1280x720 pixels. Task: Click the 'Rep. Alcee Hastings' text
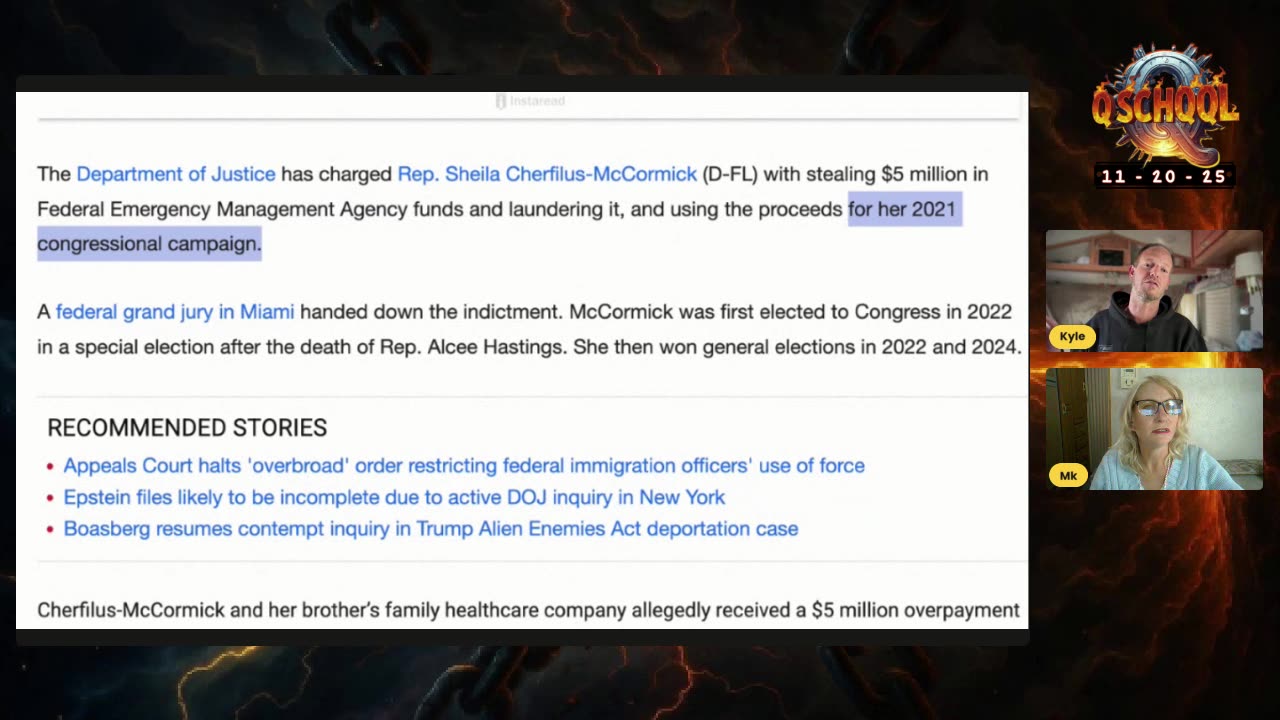(x=471, y=347)
